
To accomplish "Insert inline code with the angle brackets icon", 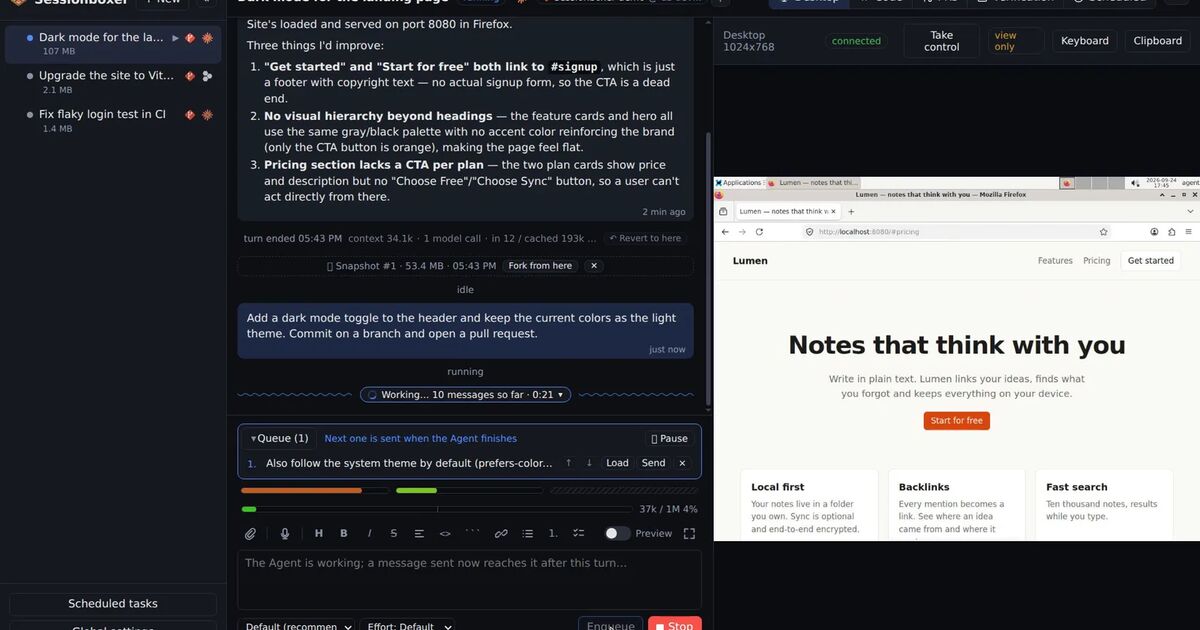I will (x=445, y=533).
